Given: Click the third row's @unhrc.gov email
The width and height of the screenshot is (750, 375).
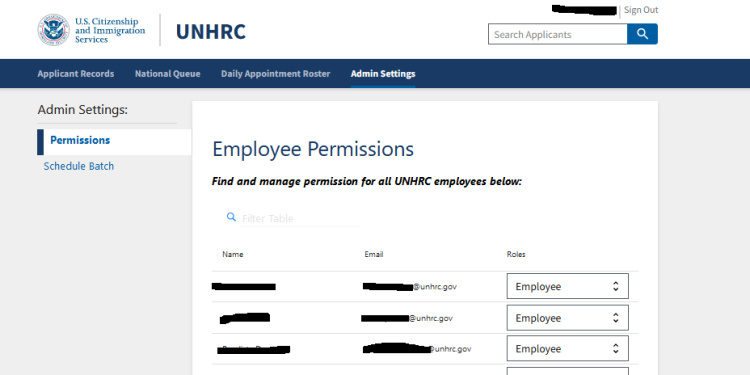Looking at the screenshot, I should pos(417,349).
